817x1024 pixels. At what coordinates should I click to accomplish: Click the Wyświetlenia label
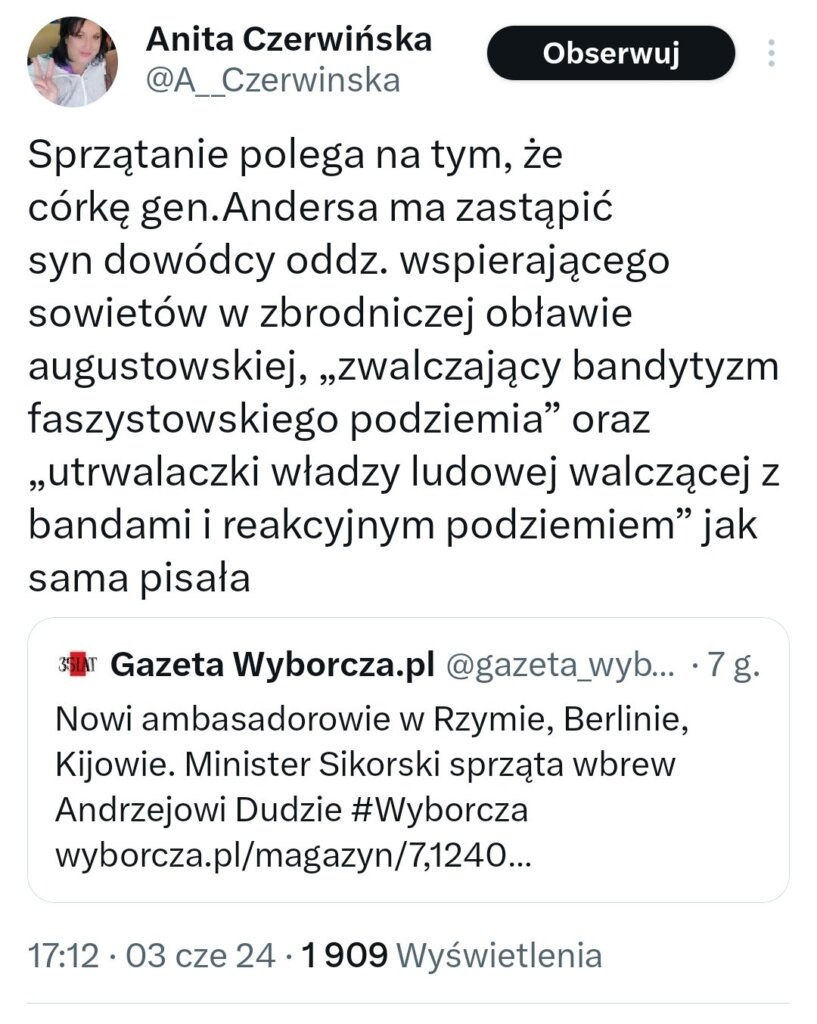500,955
